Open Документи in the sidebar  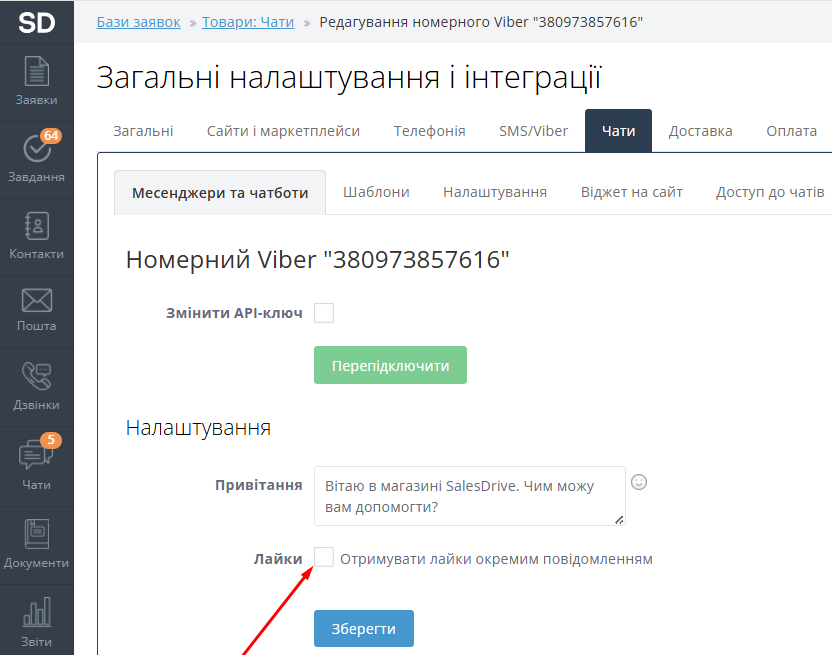point(36,544)
